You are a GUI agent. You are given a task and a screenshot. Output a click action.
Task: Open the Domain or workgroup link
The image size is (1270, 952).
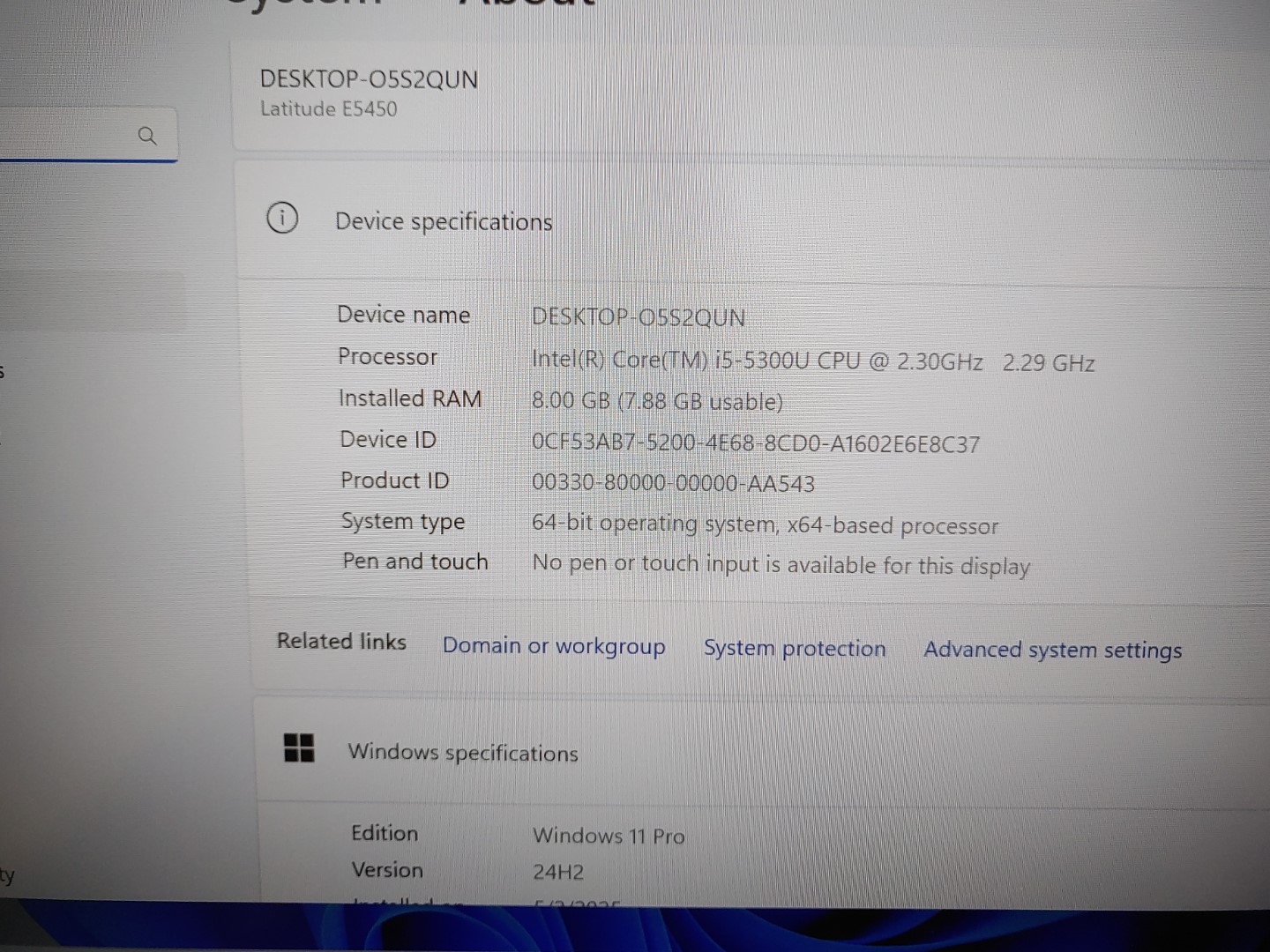(x=554, y=646)
